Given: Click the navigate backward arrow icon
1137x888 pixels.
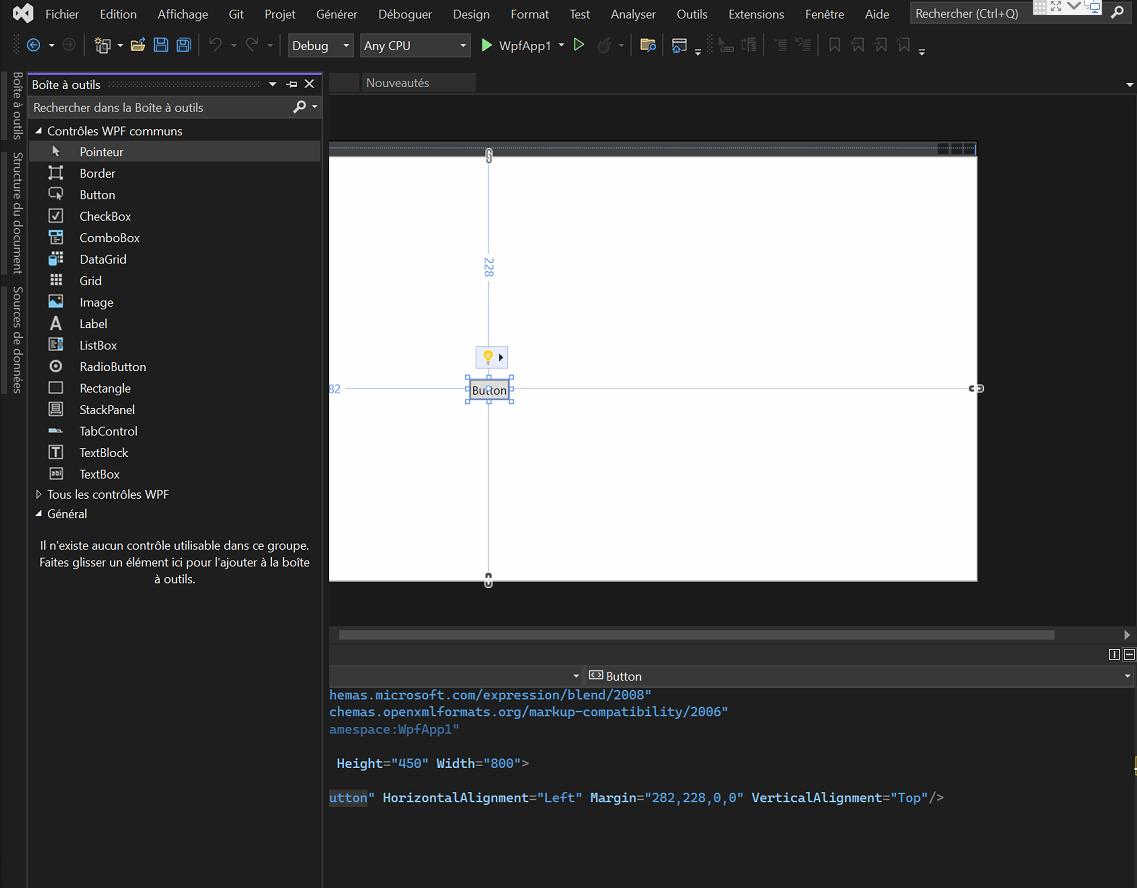Looking at the screenshot, I should point(33,46).
